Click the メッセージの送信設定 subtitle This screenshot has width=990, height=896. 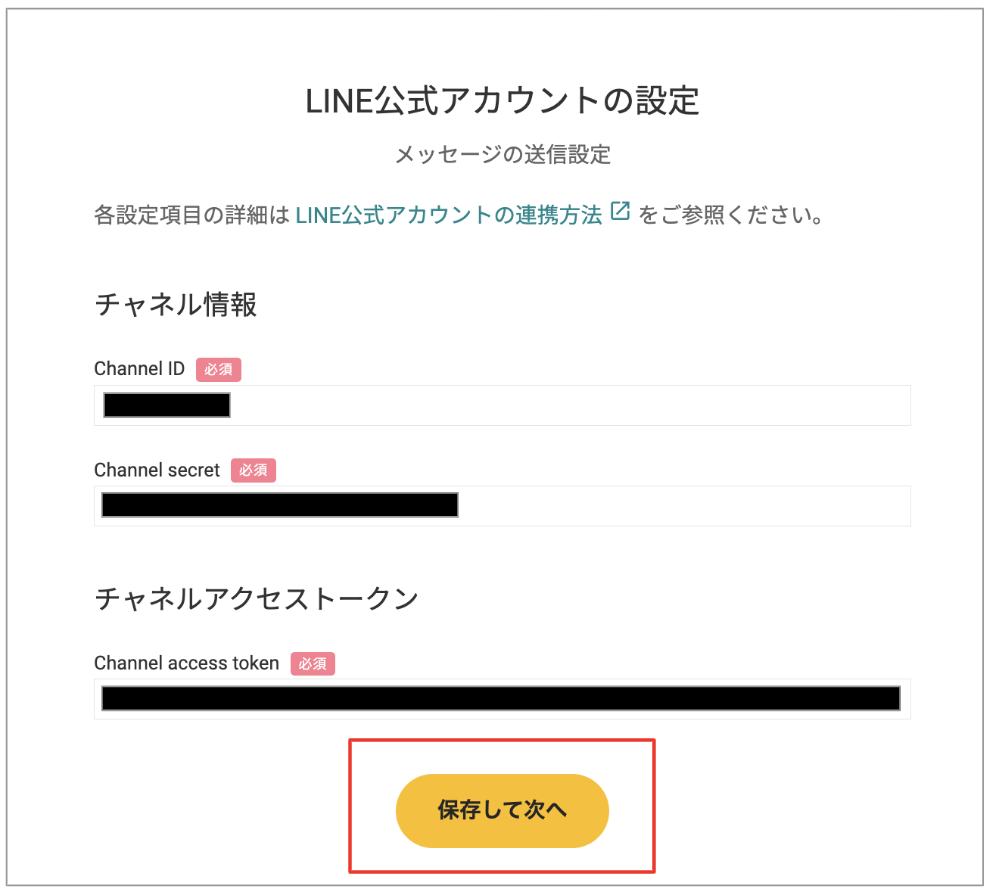point(503,154)
